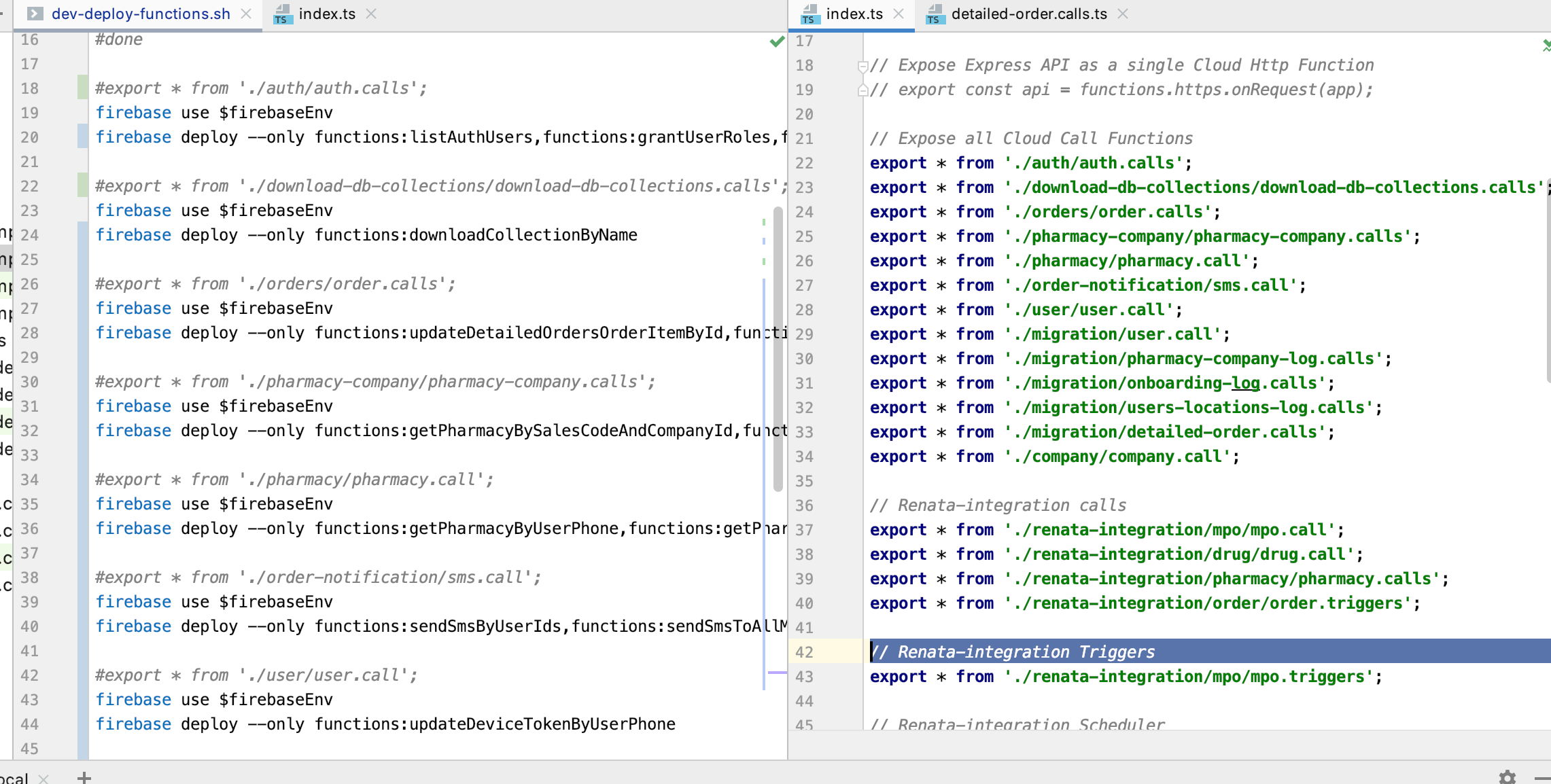Close the dev-deploy-functions.sh tab
Viewport: 1551px width, 784px height.
pos(246,14)
